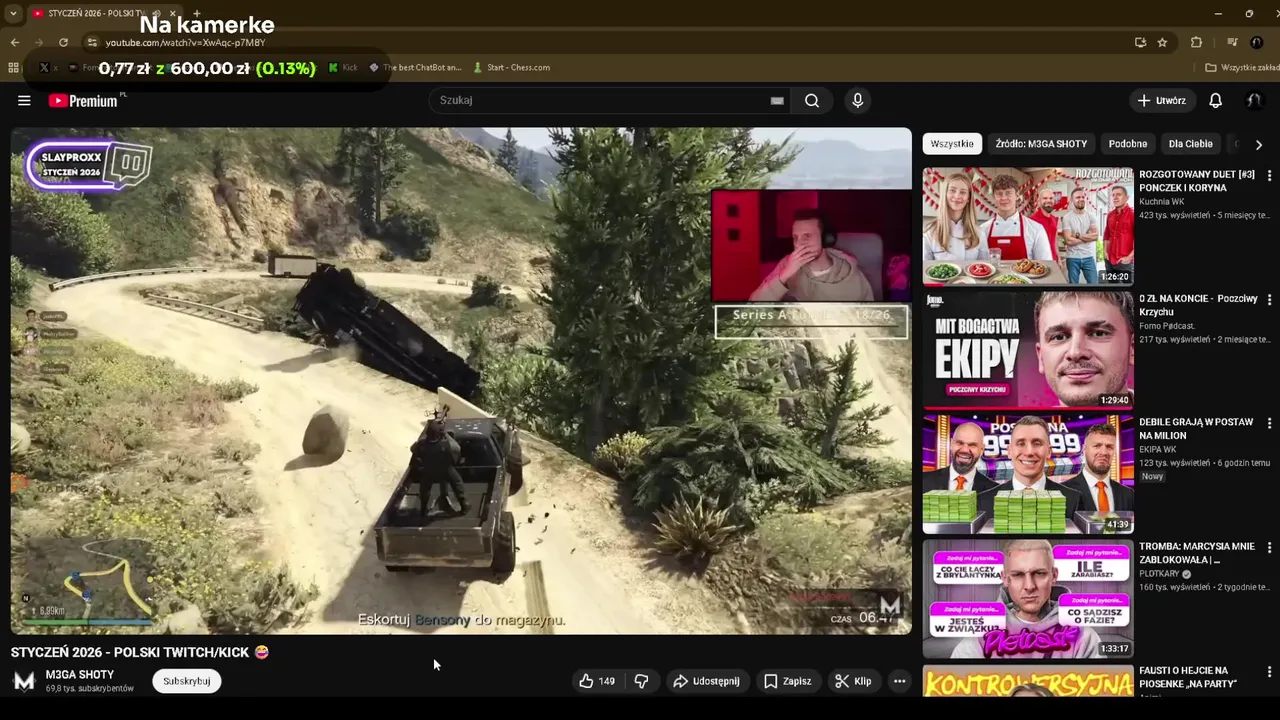Open the Wszystkie zakładki folder
This screenshot has width=1280, height=720.
click(1242, 68)
